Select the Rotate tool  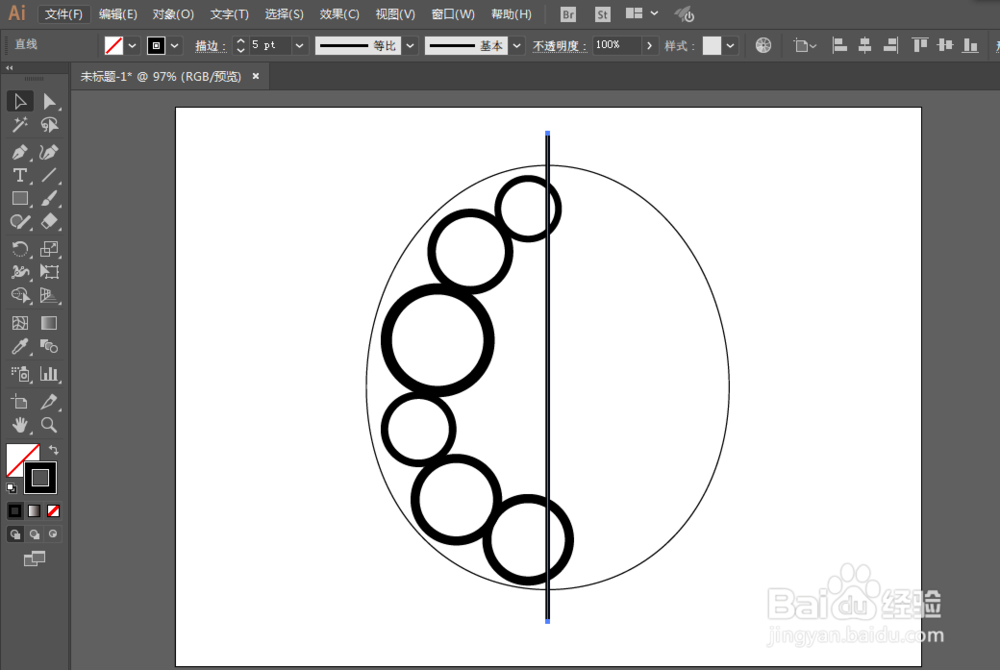click(20, 246)
